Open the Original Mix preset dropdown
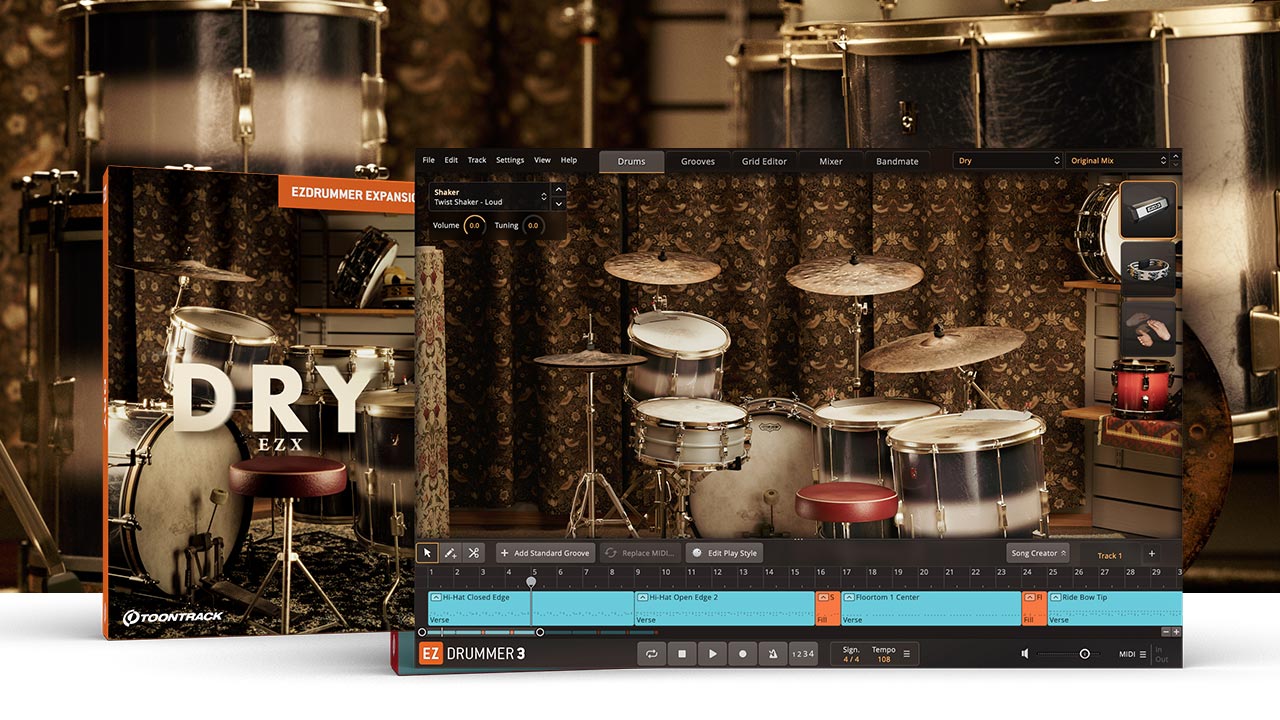Image resolution: width=1280 pixels, height=720 pixels. click(x=1116, y=161)
